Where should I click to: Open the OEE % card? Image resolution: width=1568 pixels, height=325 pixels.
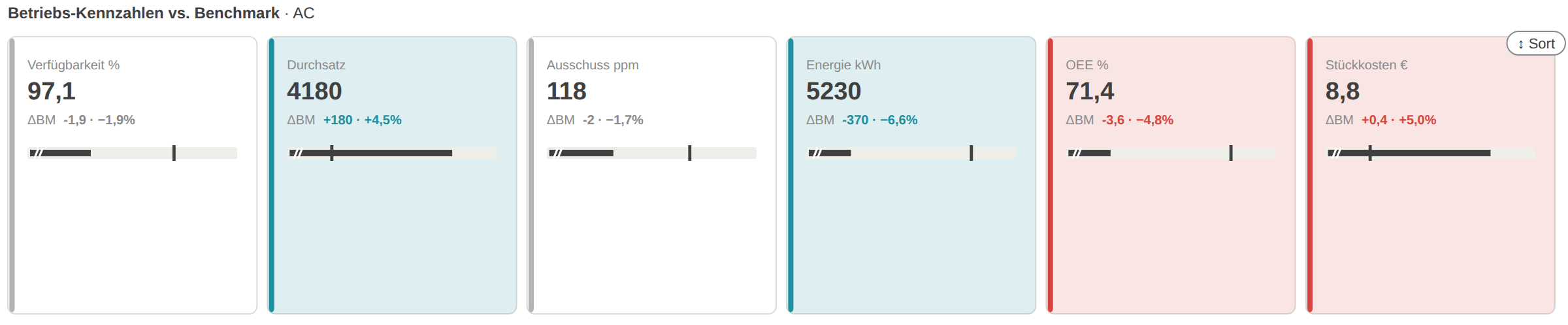tap(1171, 175)
